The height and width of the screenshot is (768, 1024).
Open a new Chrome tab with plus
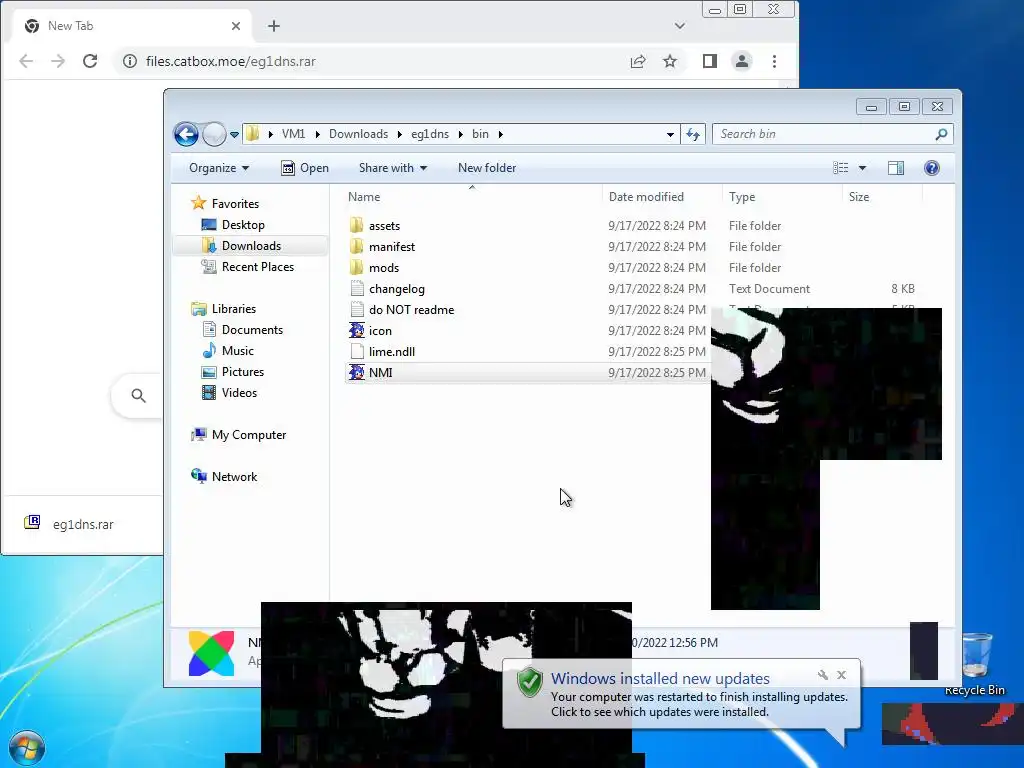(x=274, y=26)
